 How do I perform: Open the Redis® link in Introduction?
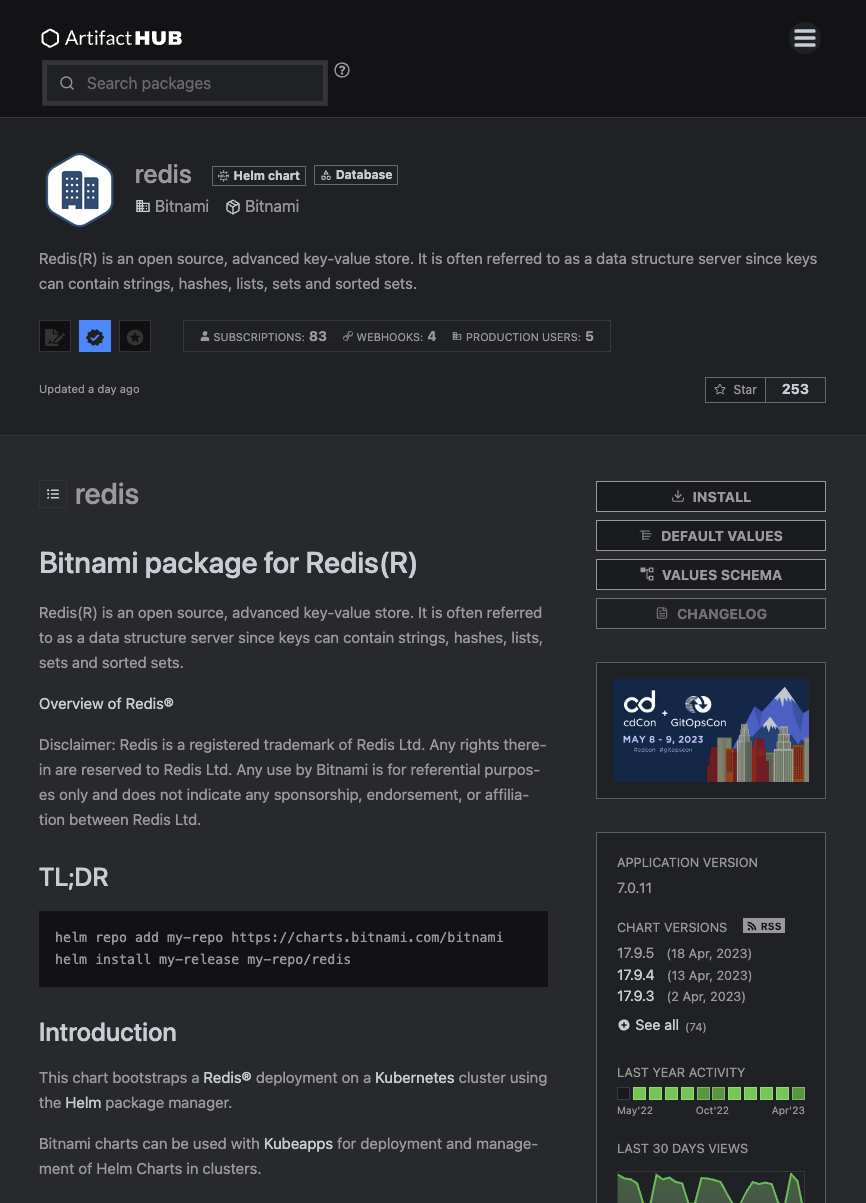[227, 1078]
